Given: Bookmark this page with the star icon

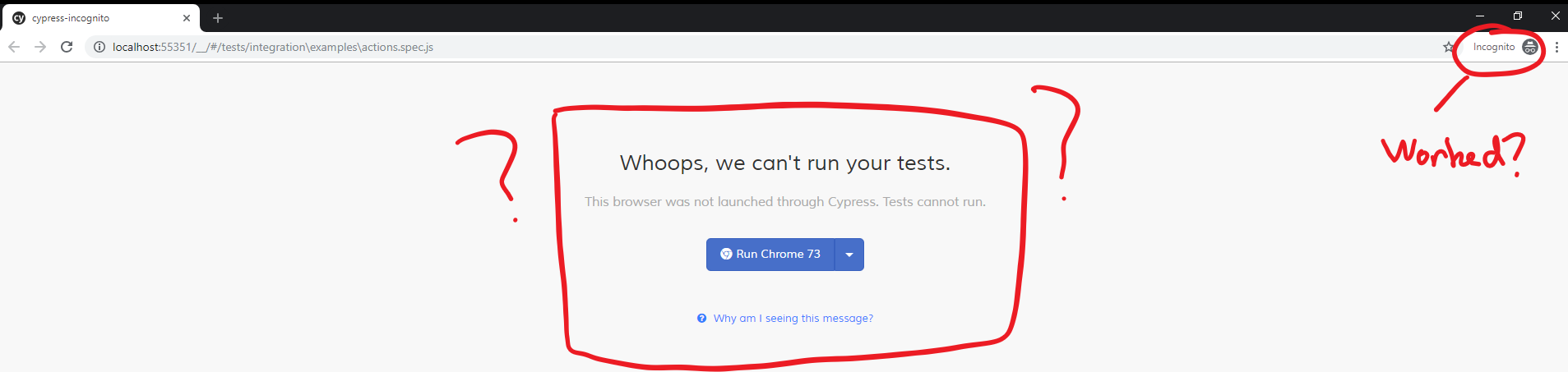Looking at the screenshot, I should coord(1448,47).
